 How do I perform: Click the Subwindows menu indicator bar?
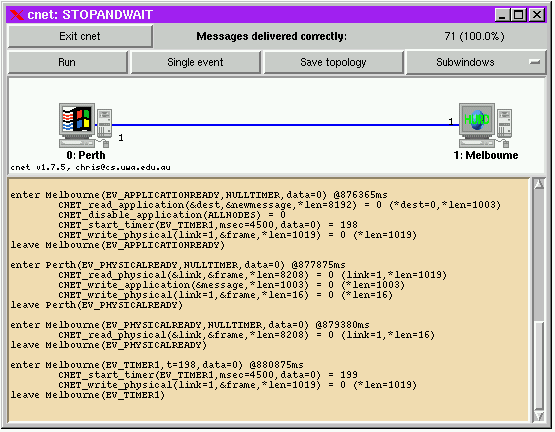(534, 62)
